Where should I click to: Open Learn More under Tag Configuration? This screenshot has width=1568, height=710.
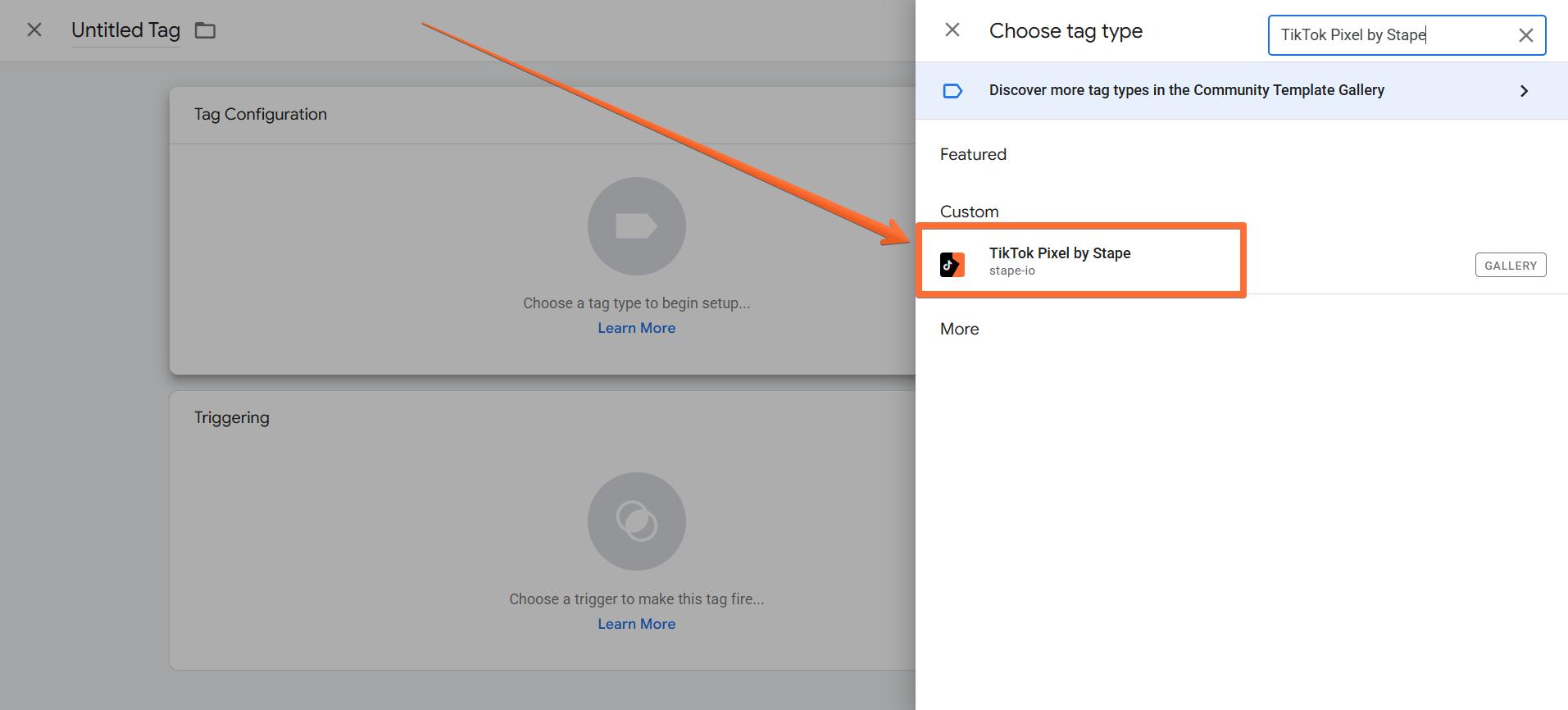point(636,328)
